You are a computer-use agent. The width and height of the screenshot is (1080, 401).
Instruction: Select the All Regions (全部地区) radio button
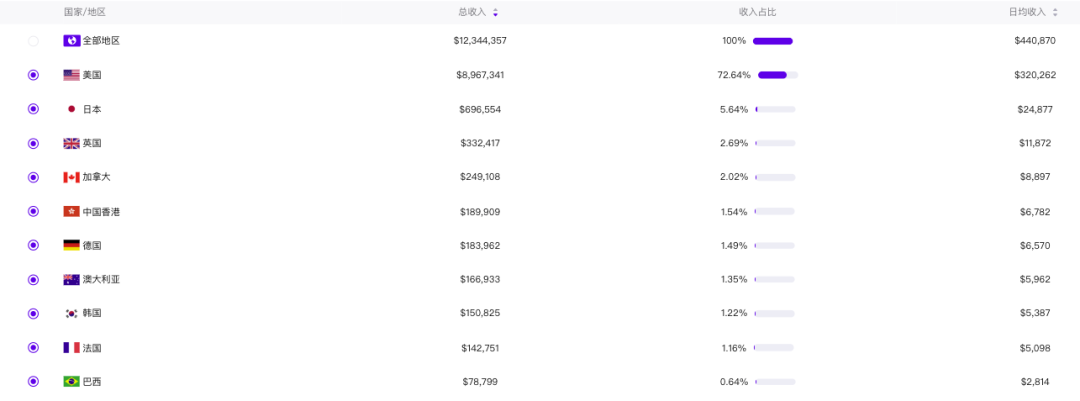[33, 41]
